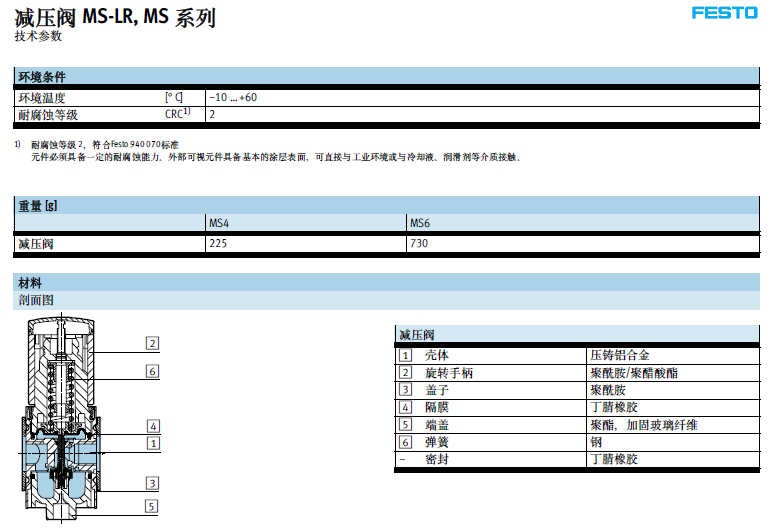The height and width of the screenshot is (532, 780).
Task: Click the "MS6" column header
Action: [420, 223]
